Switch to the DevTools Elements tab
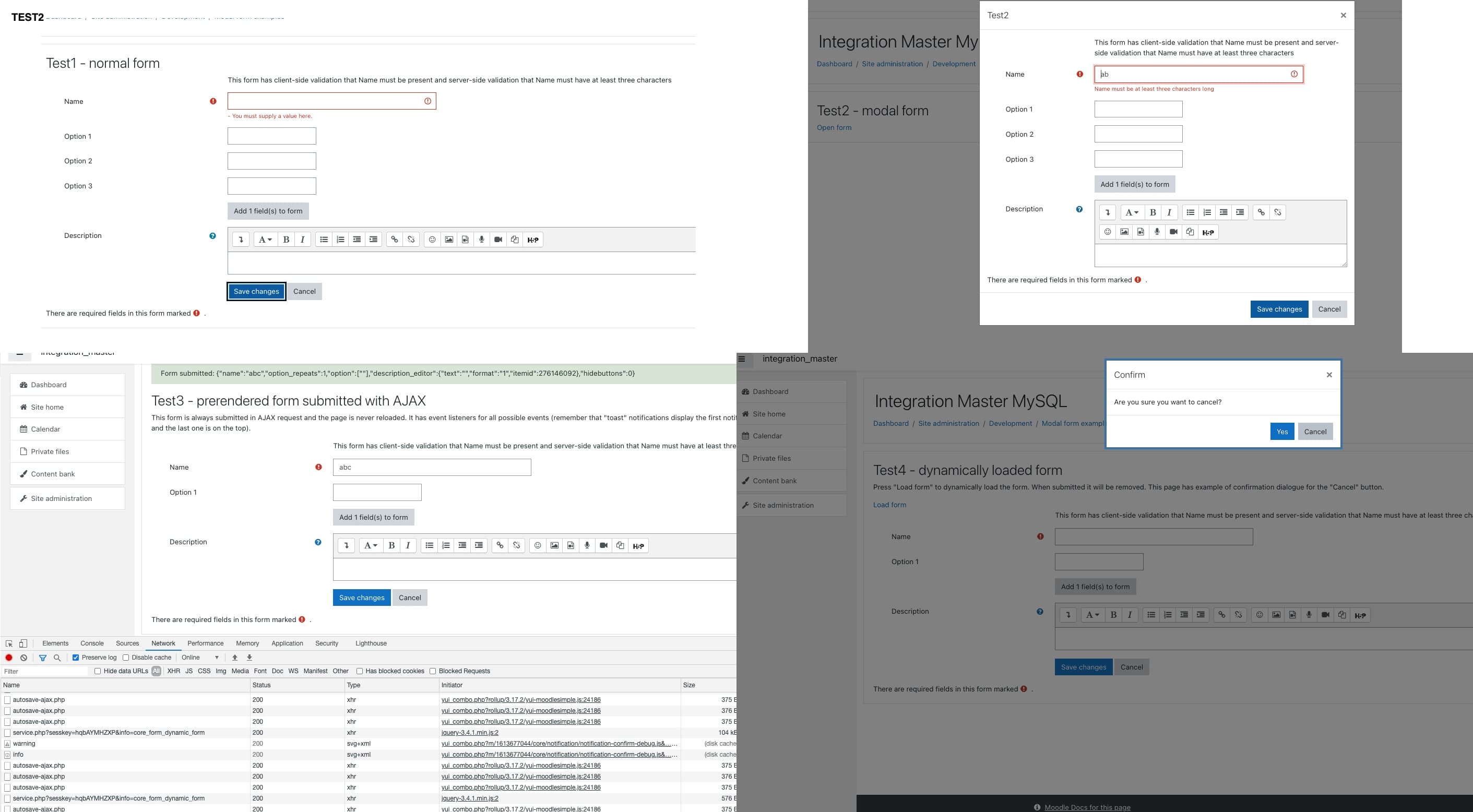The image size is (1473, 812). pyautogui.click(x=55, y=643)
